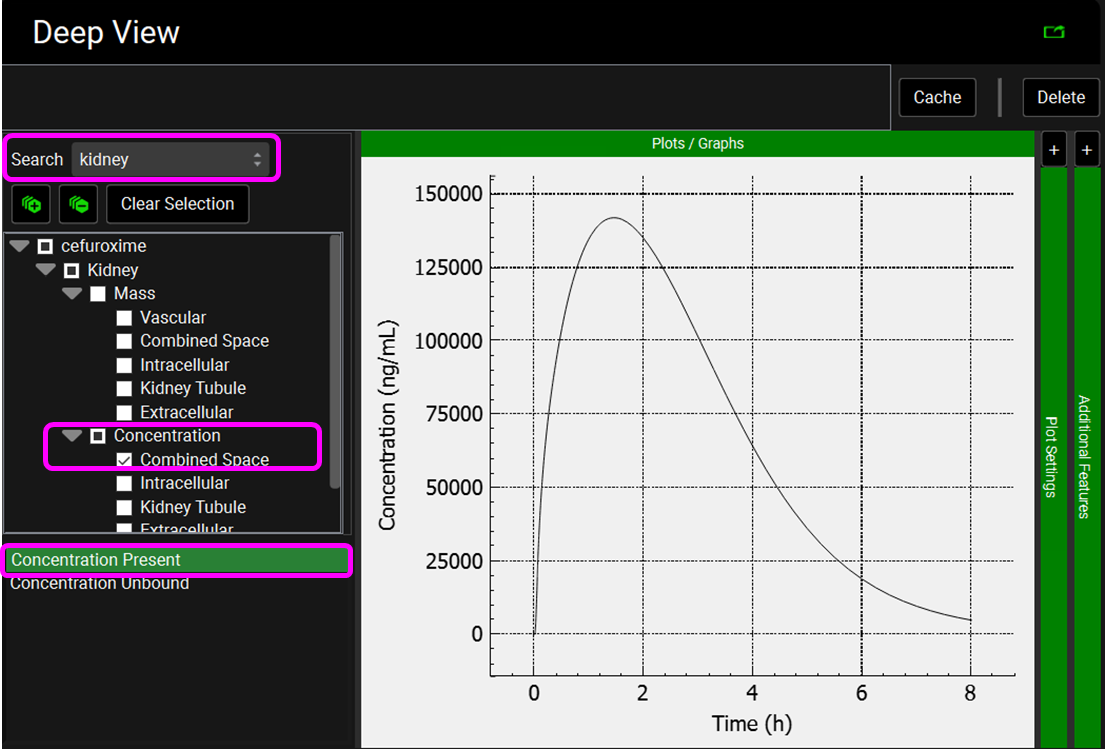Collapse the cefuroxime tree node
Viewport: 1105px width, 749px height.
point(19,246)
